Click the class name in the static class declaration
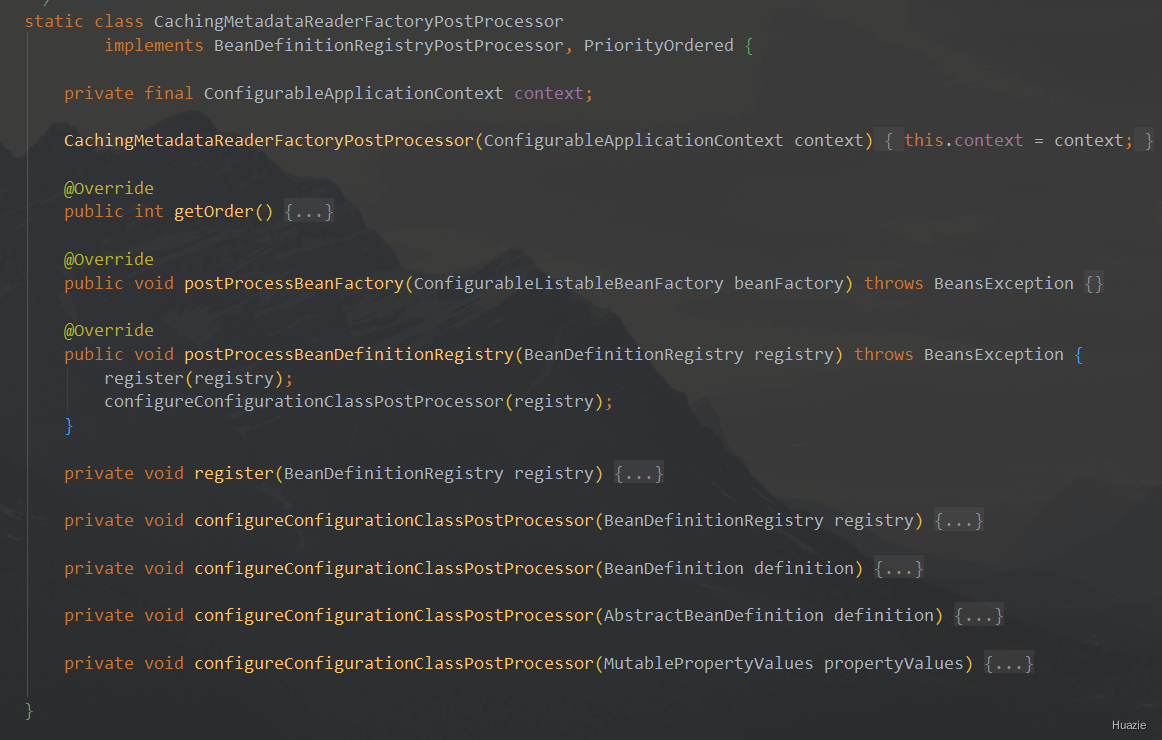 (358, 22)
